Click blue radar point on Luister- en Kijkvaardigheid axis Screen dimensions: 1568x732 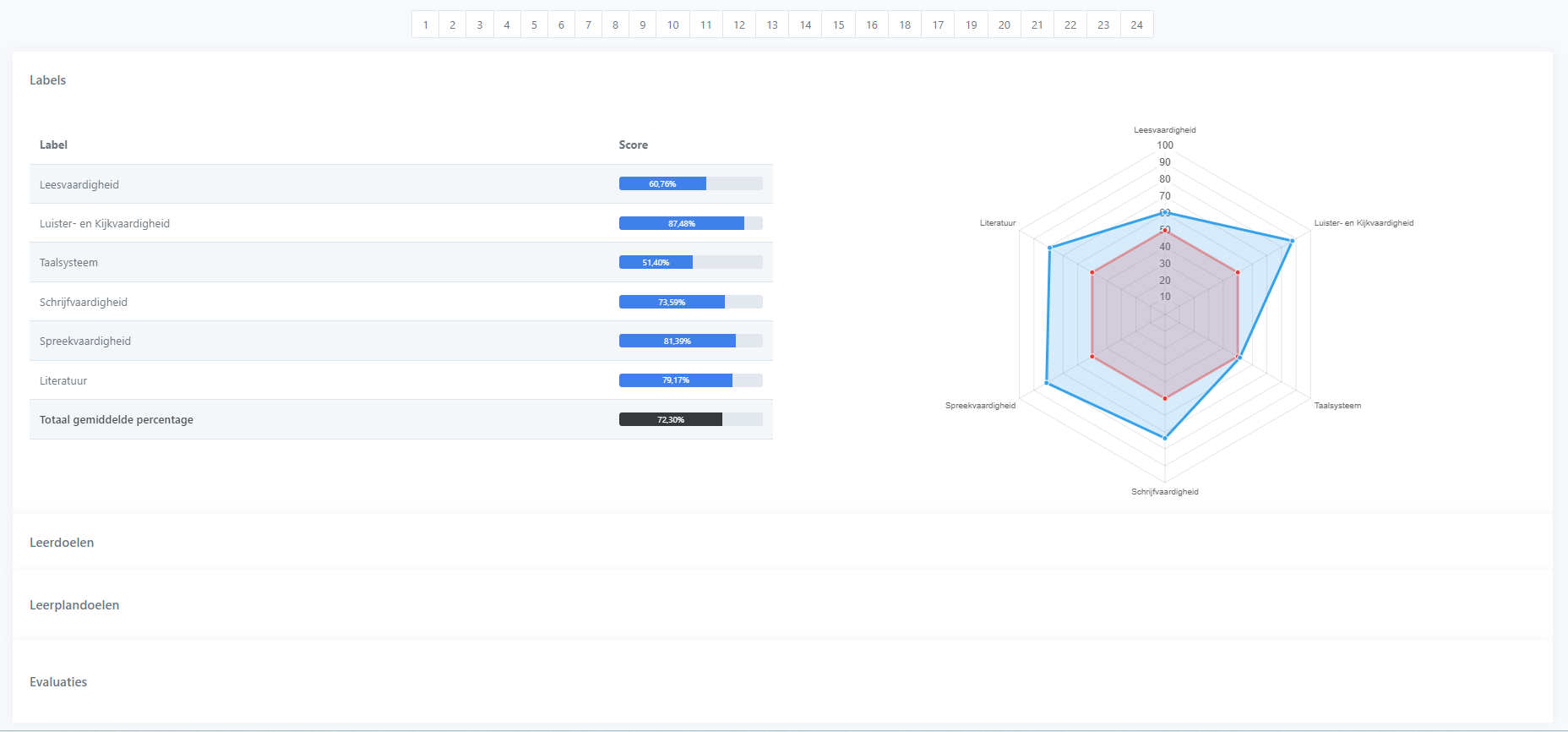[1292, 241]
